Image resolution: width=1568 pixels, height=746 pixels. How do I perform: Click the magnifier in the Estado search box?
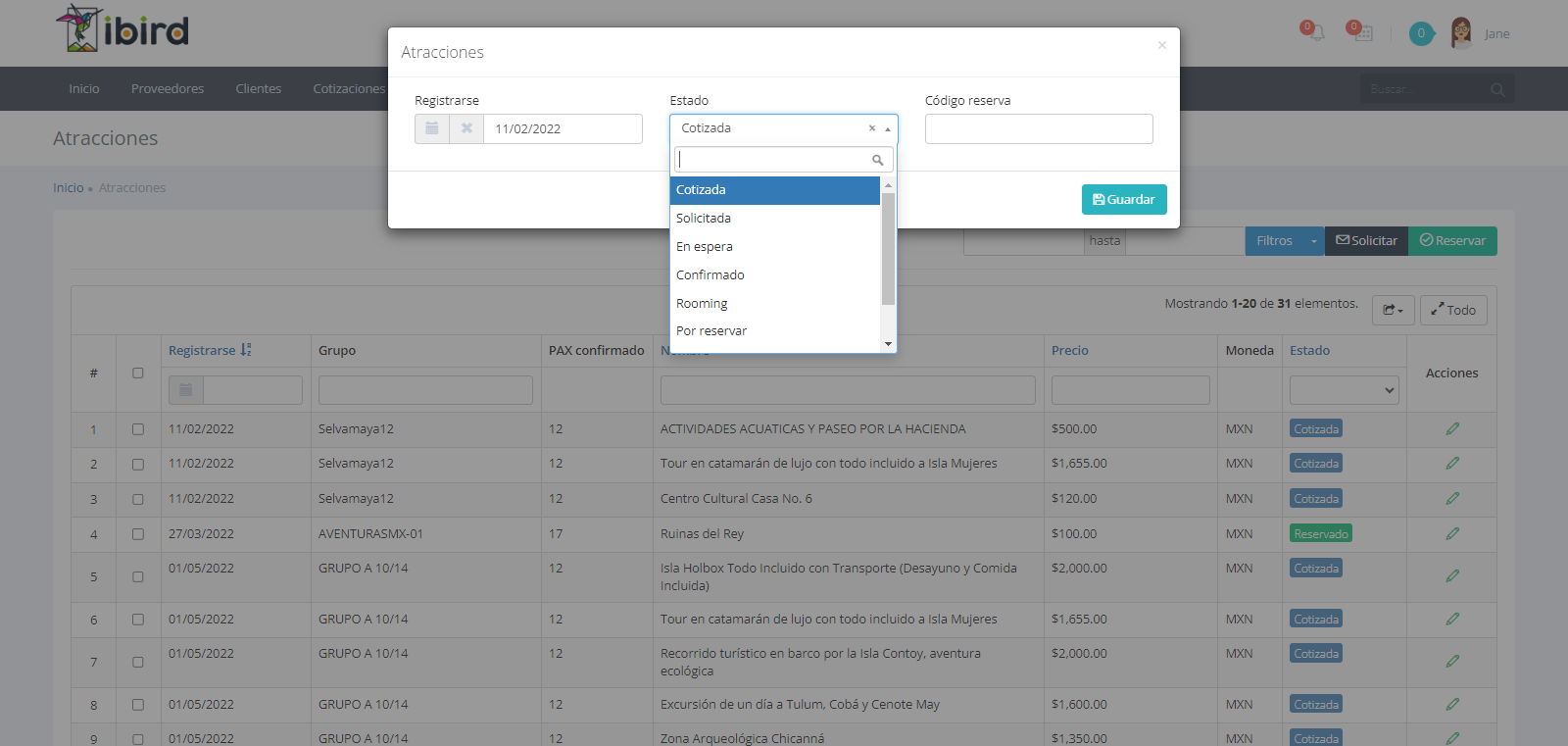point(877,160)
